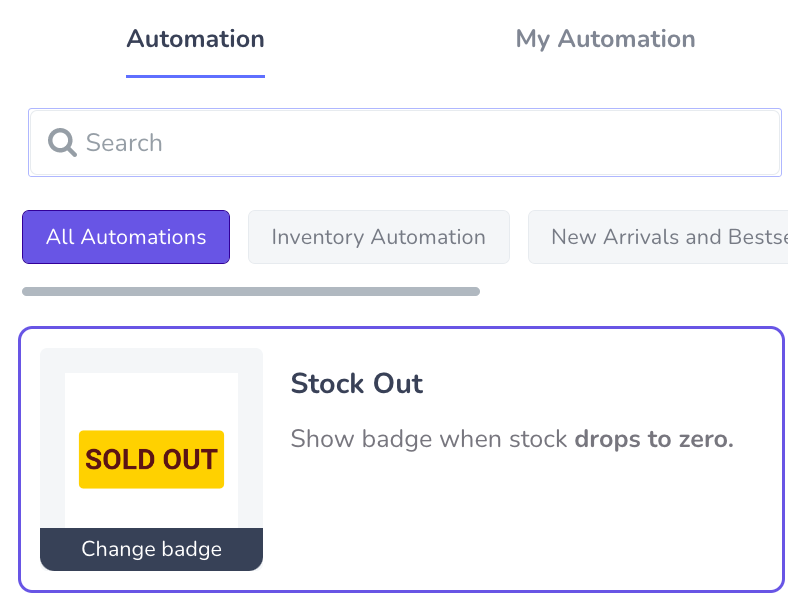Image resolution: width=804 pixels, height=608 pixels.
Task: Open the Stock Out automation card
Action: 401,459
